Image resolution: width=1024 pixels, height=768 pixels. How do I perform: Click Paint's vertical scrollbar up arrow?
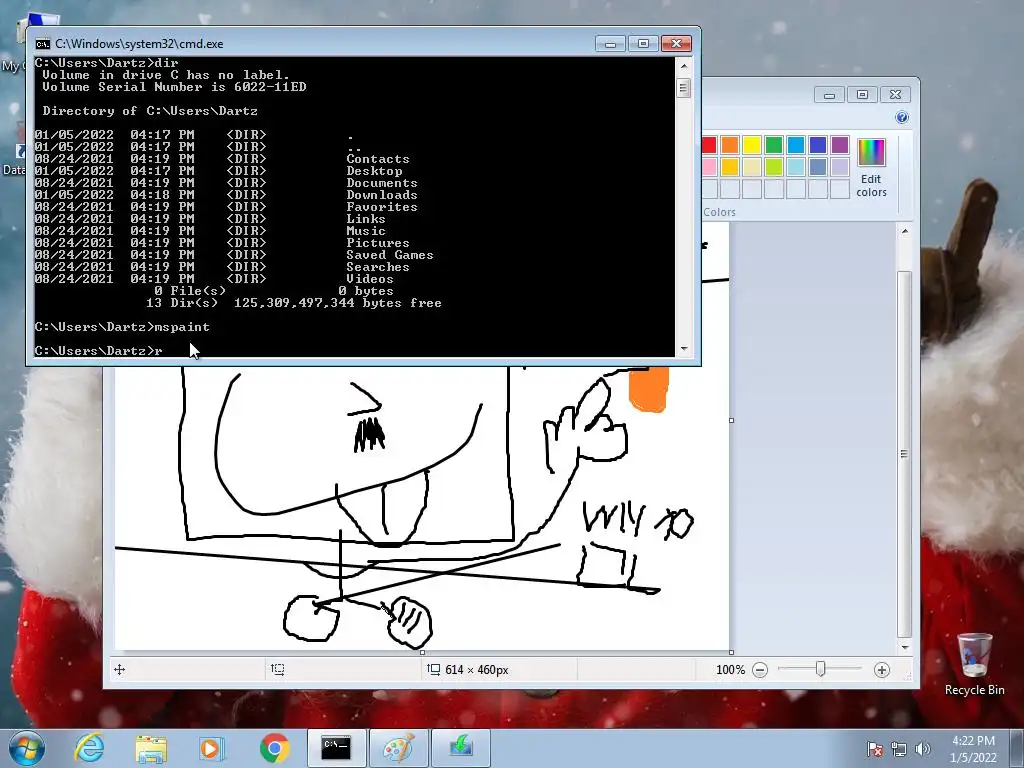point(905,231)
